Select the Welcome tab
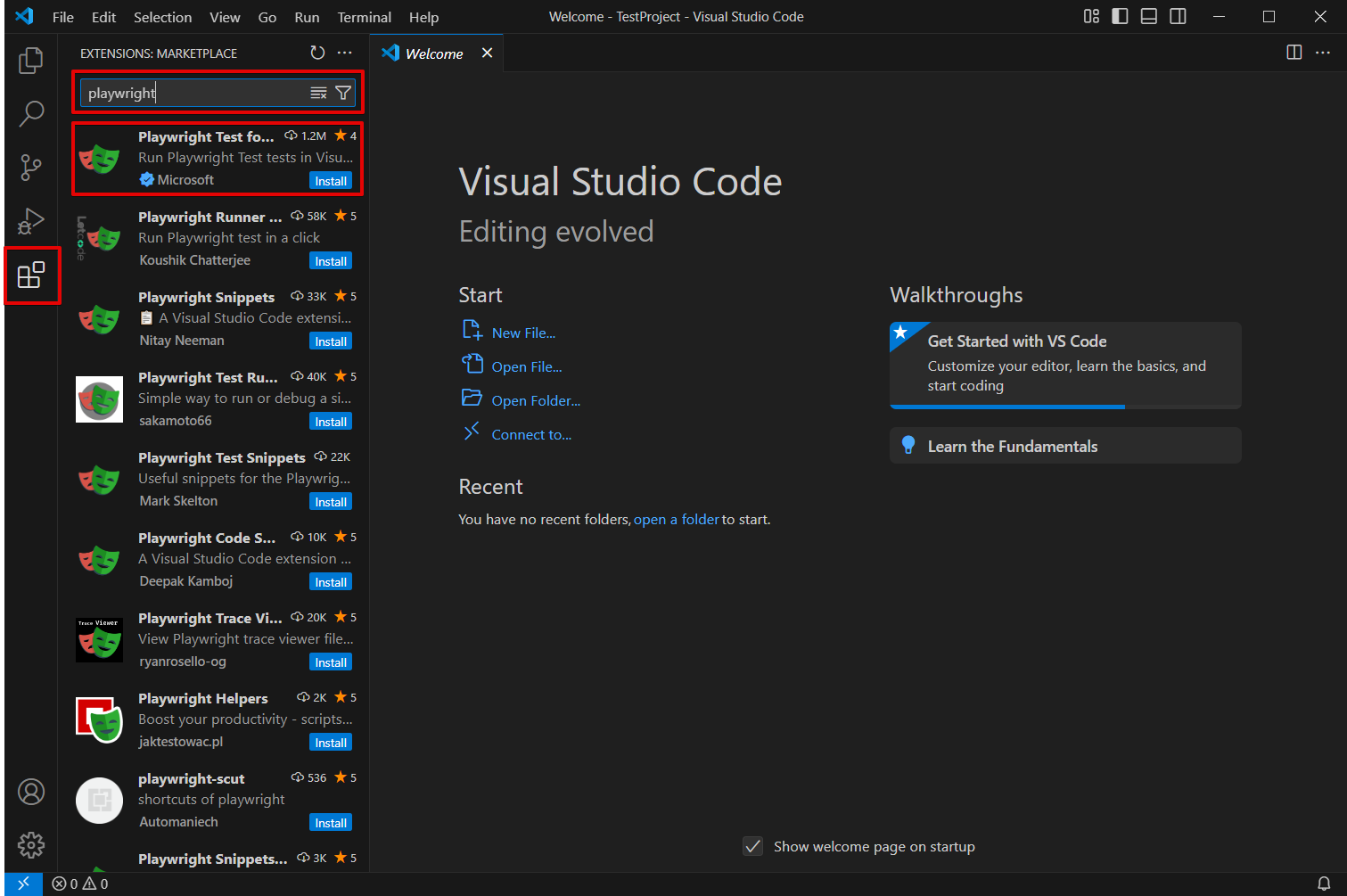 (432, 53)
